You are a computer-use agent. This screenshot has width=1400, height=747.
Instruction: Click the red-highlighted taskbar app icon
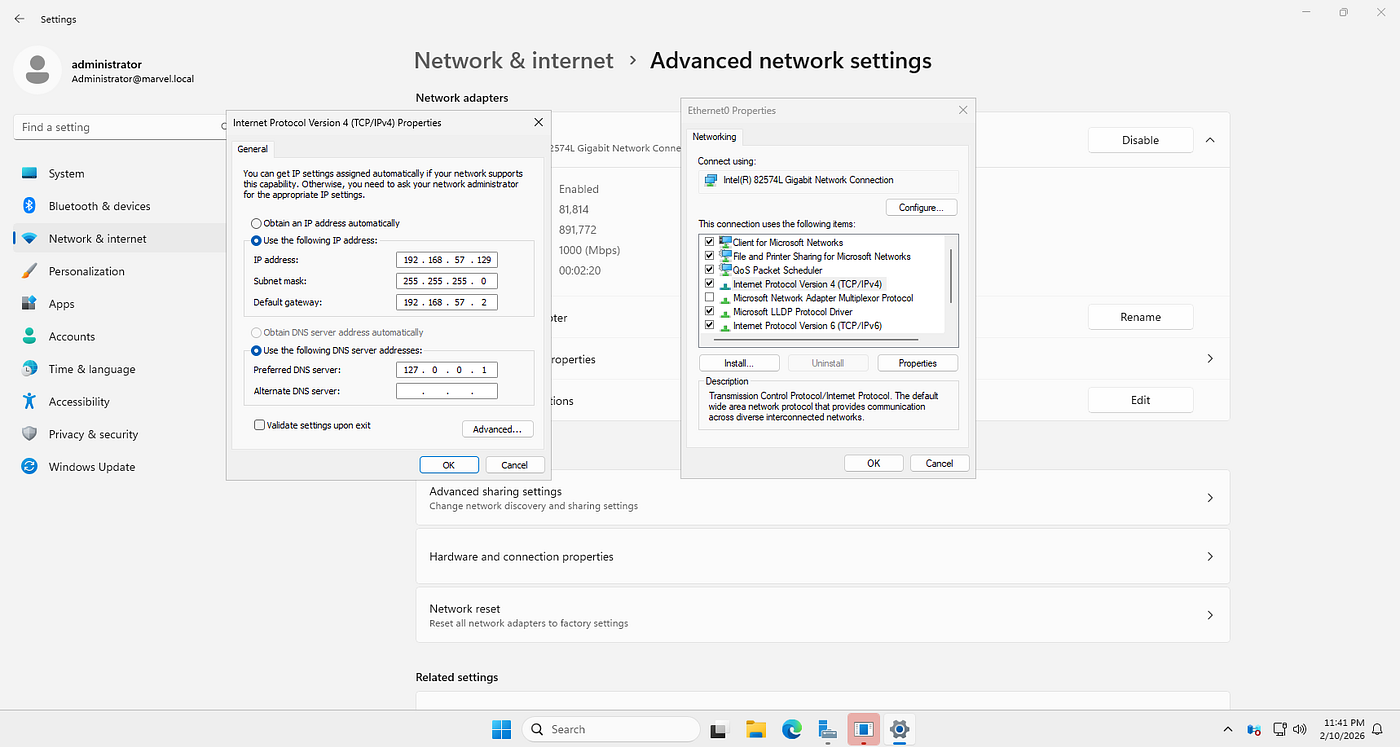click(x=863, y=729)
